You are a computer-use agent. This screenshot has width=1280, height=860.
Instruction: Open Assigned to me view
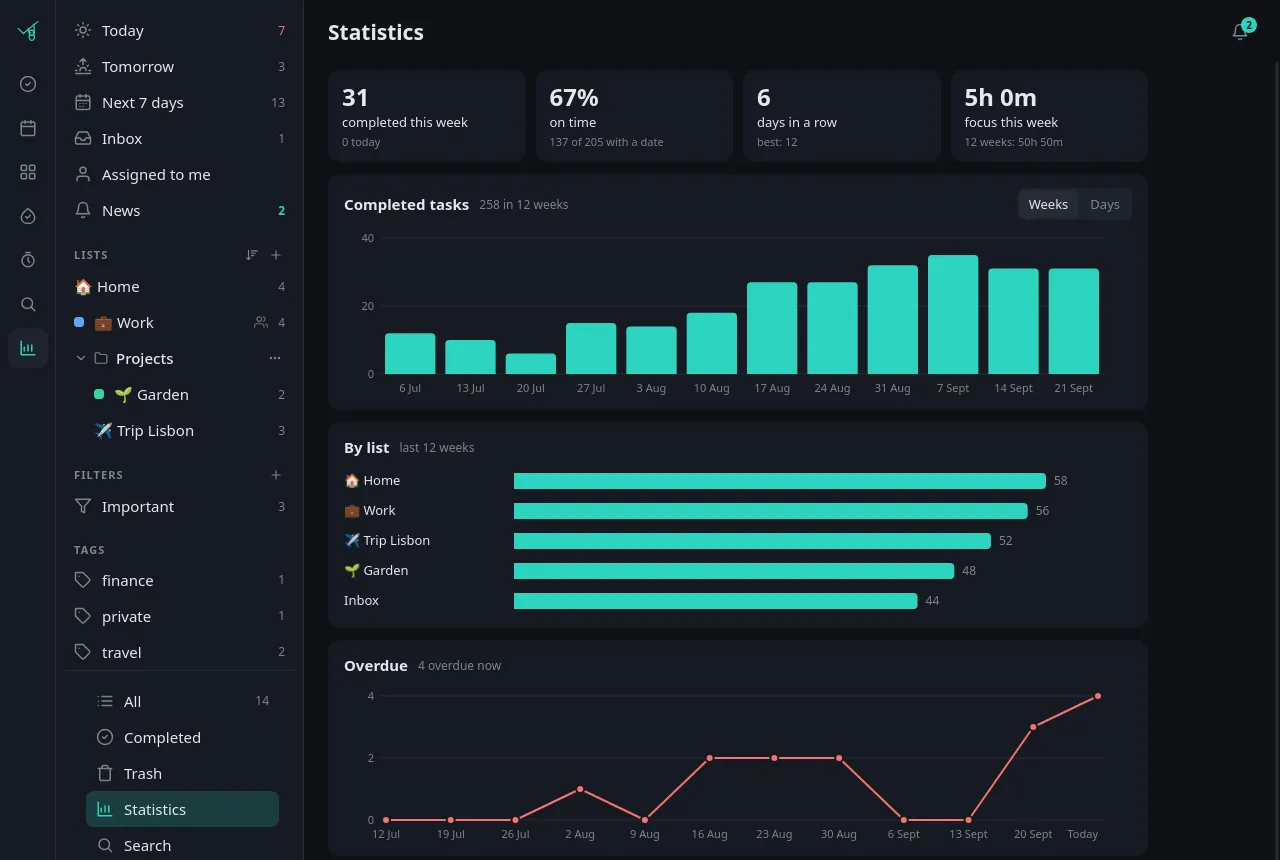click(x=180, y=175)
